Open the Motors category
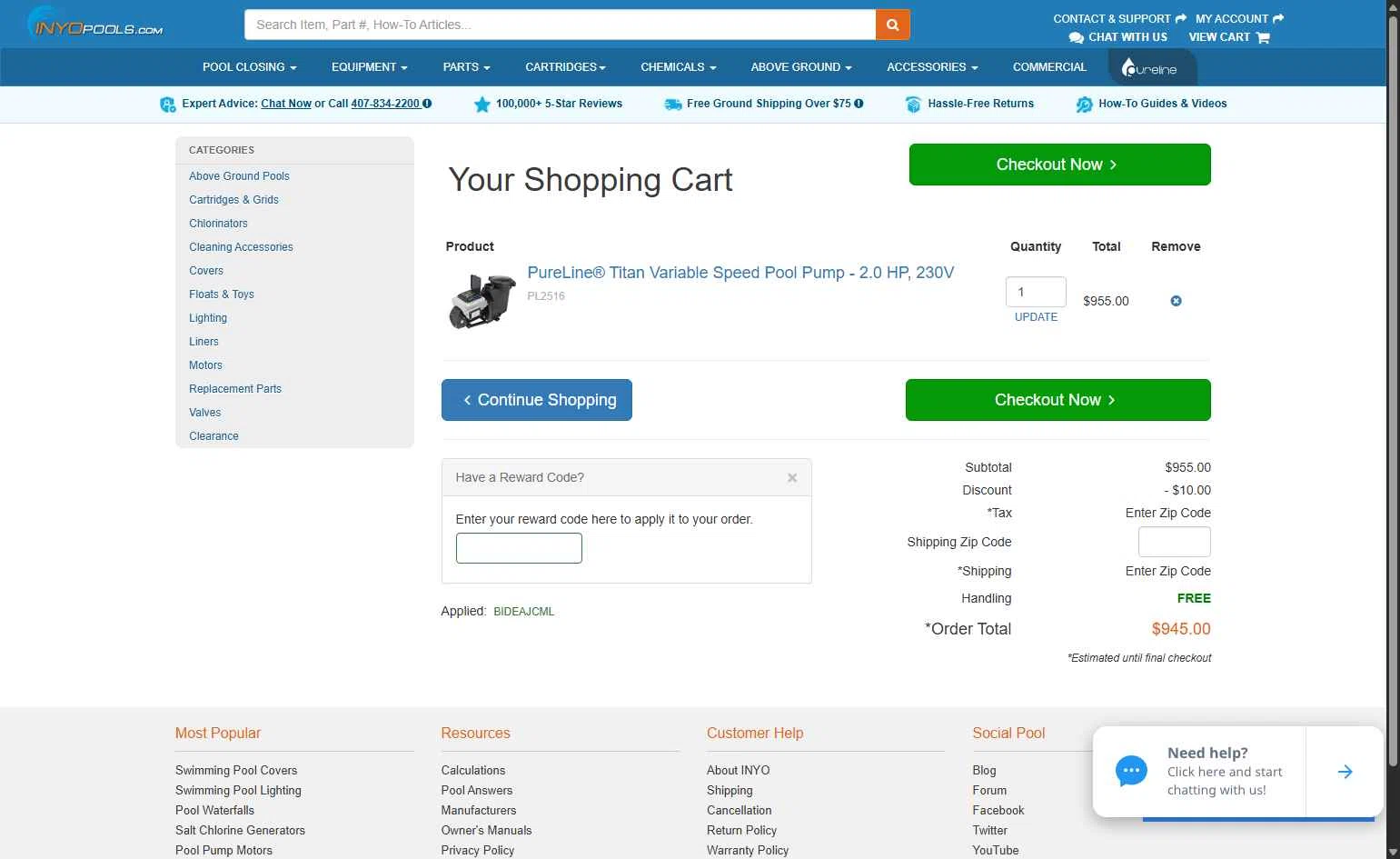Screen dimensions: 1400x859 (205, 365)
